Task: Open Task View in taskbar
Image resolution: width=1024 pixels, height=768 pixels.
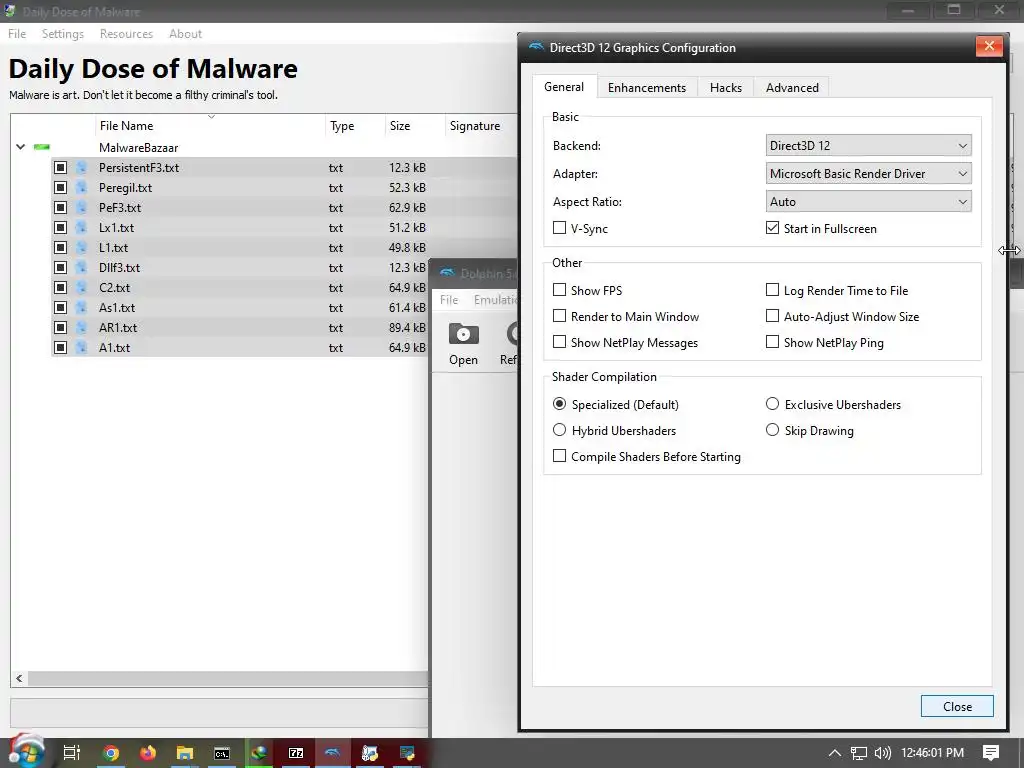Action: coord(71,753)
